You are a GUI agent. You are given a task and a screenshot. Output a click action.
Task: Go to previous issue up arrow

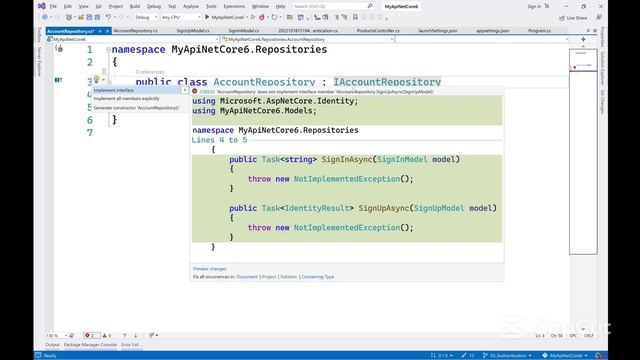124,335
